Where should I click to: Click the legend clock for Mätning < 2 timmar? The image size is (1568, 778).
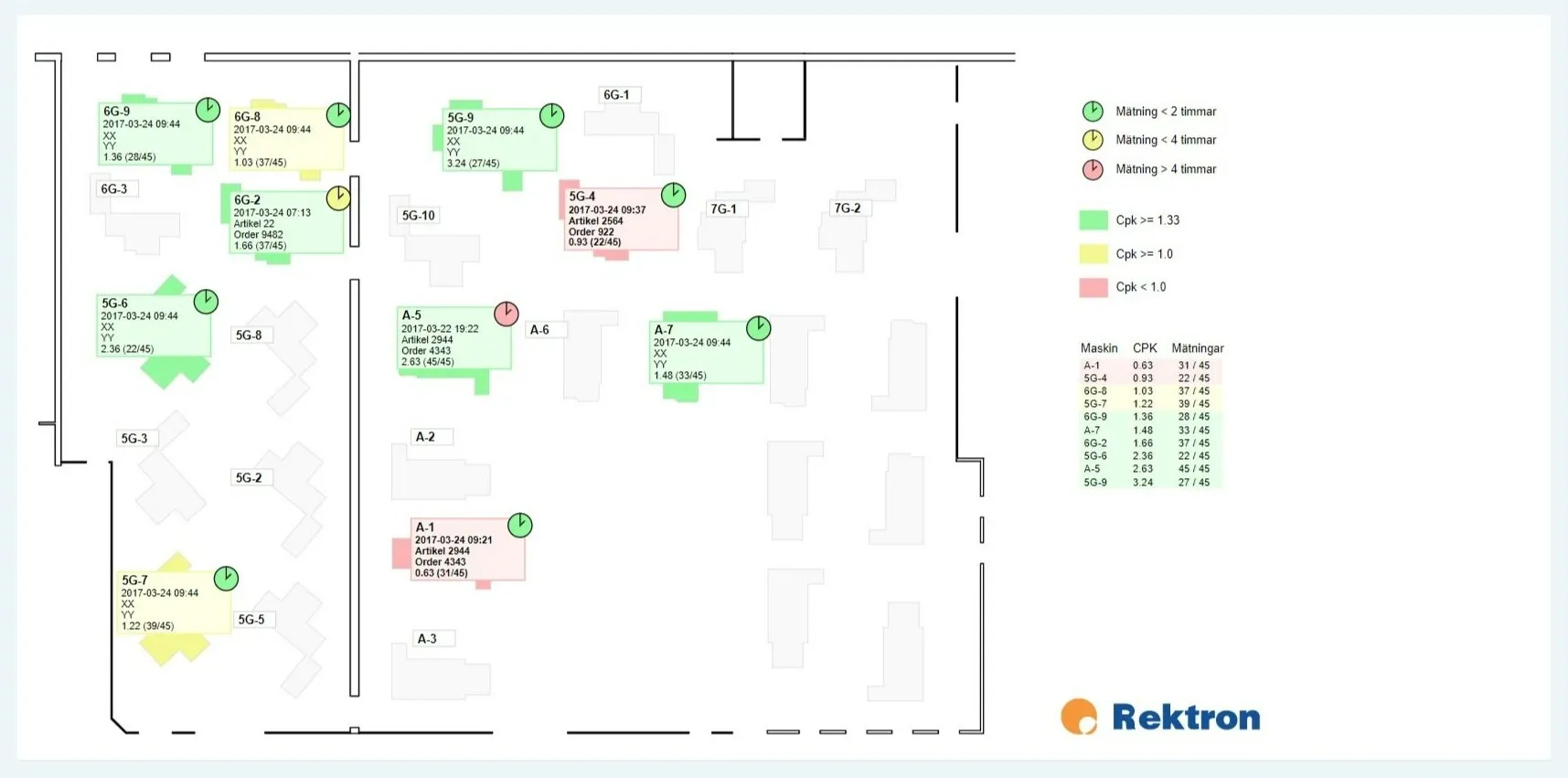[1093, 112]
